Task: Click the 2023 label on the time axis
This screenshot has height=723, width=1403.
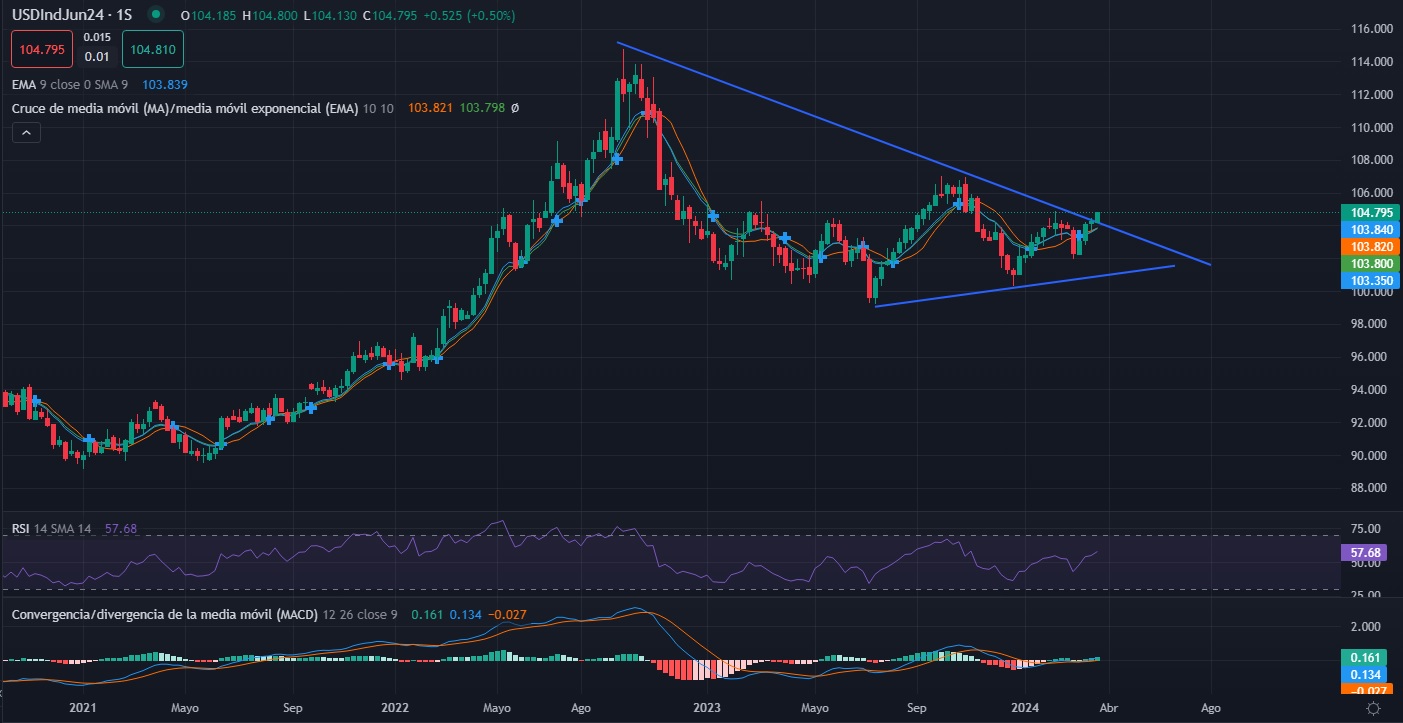Action: click(707, 708)
